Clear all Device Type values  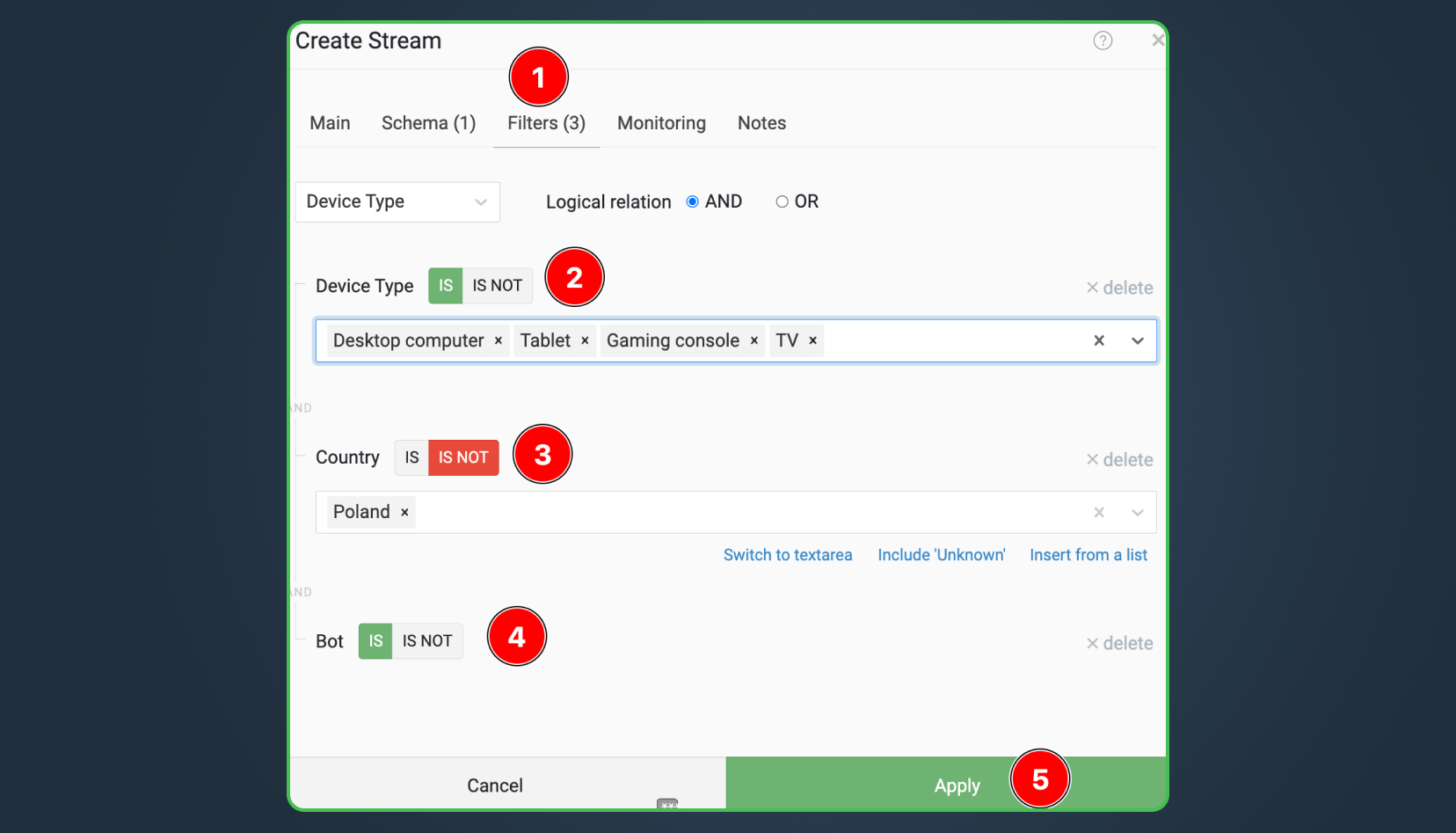pos(1099,340)
